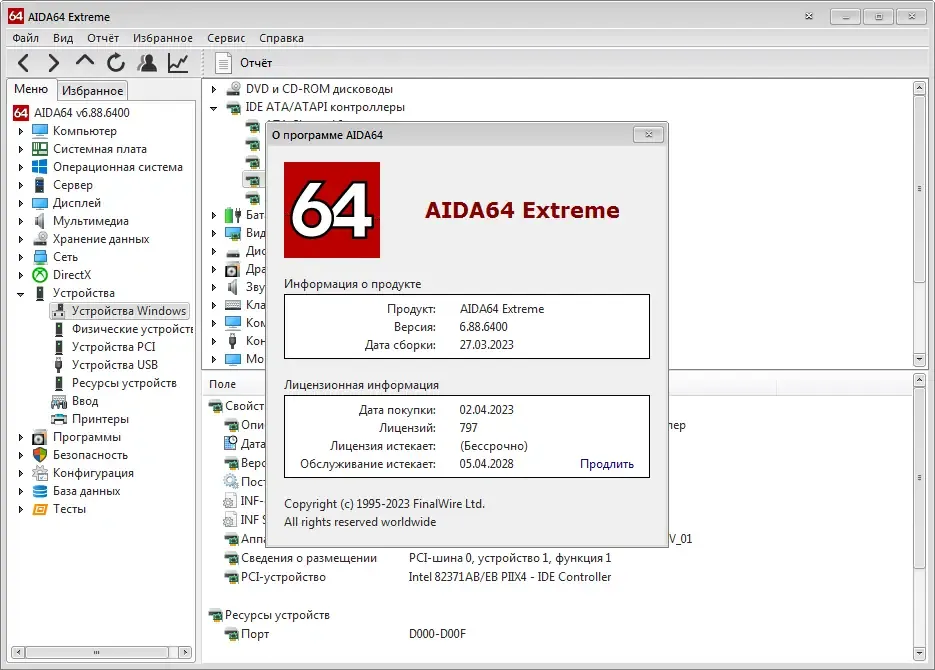Open the Безопасность shield item

point(90,455)
